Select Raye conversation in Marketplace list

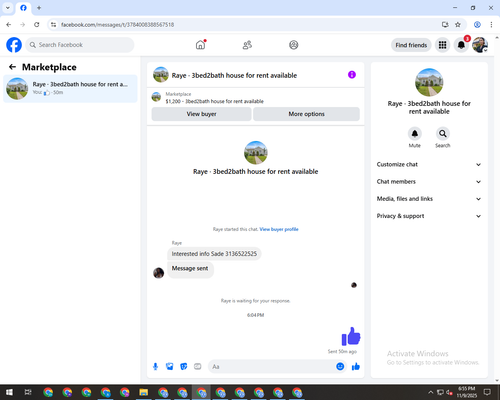[x=70, y=89]
